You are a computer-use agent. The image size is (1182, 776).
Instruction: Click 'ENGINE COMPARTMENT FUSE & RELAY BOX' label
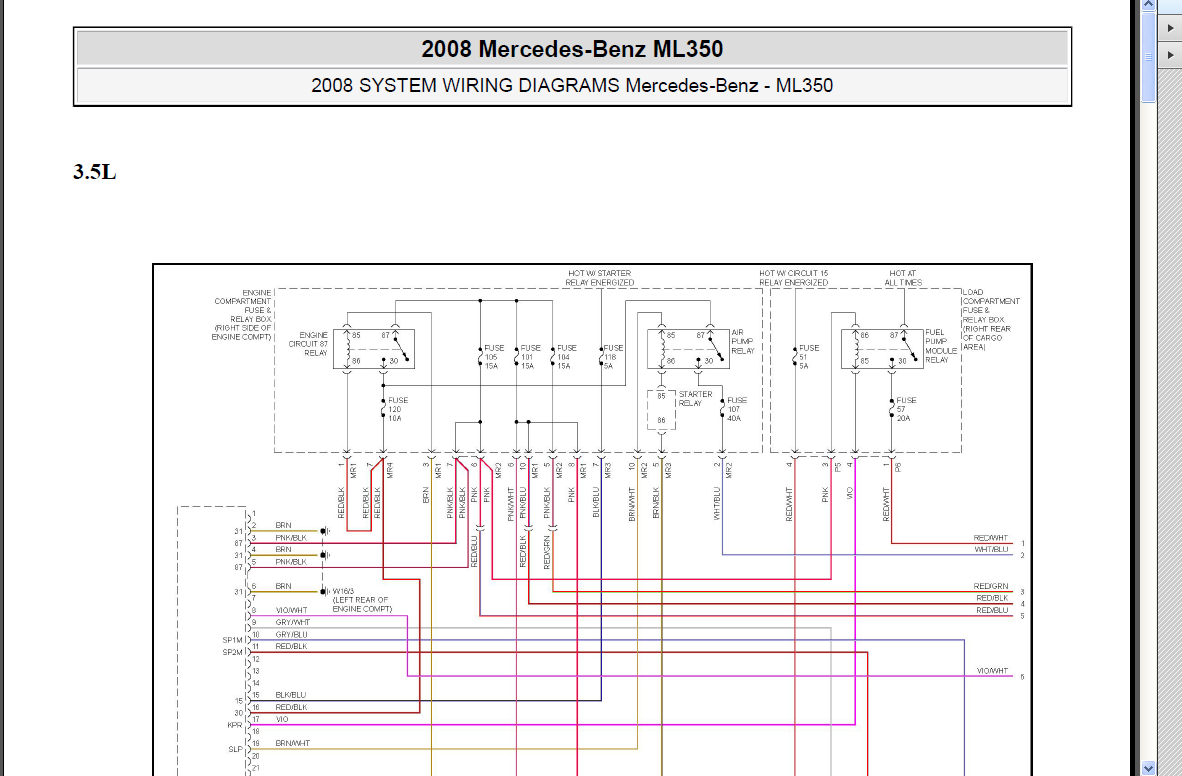242,314
